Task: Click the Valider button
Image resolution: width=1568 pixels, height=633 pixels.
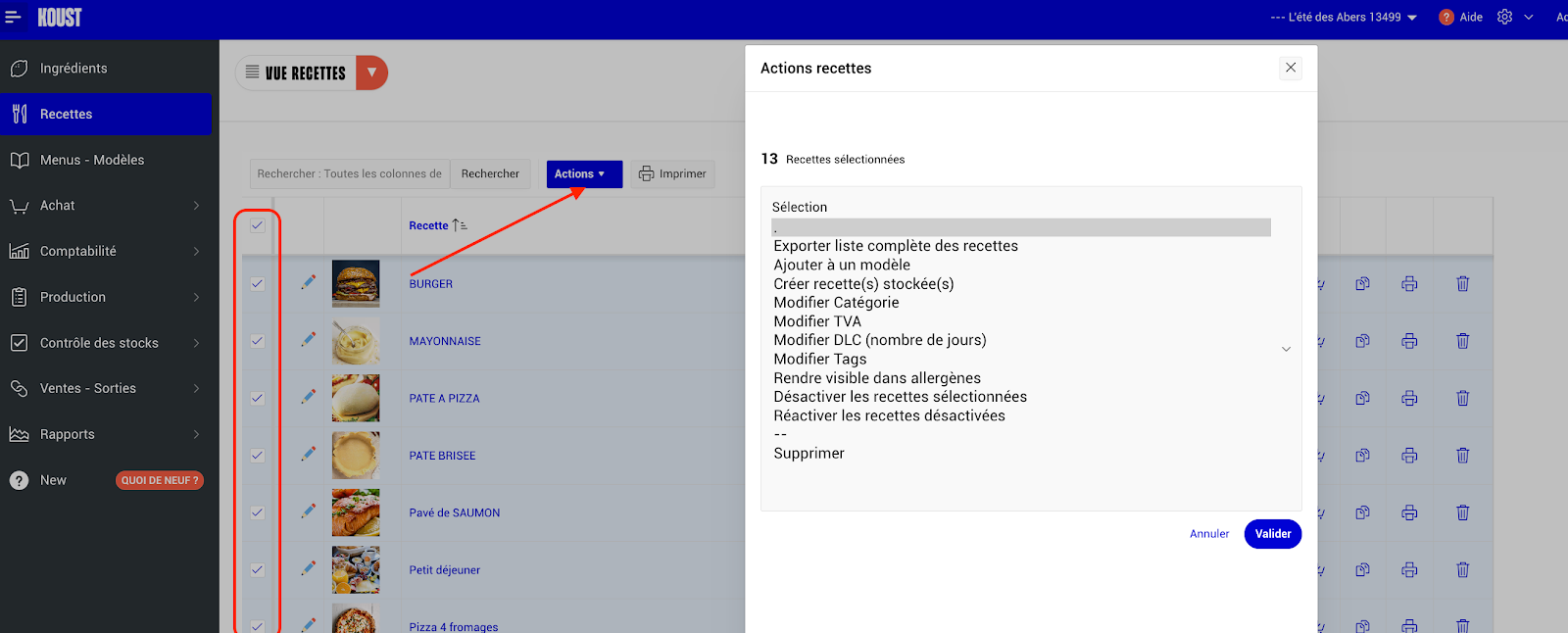Action: pyautogui.click(x=1272, y=534)
